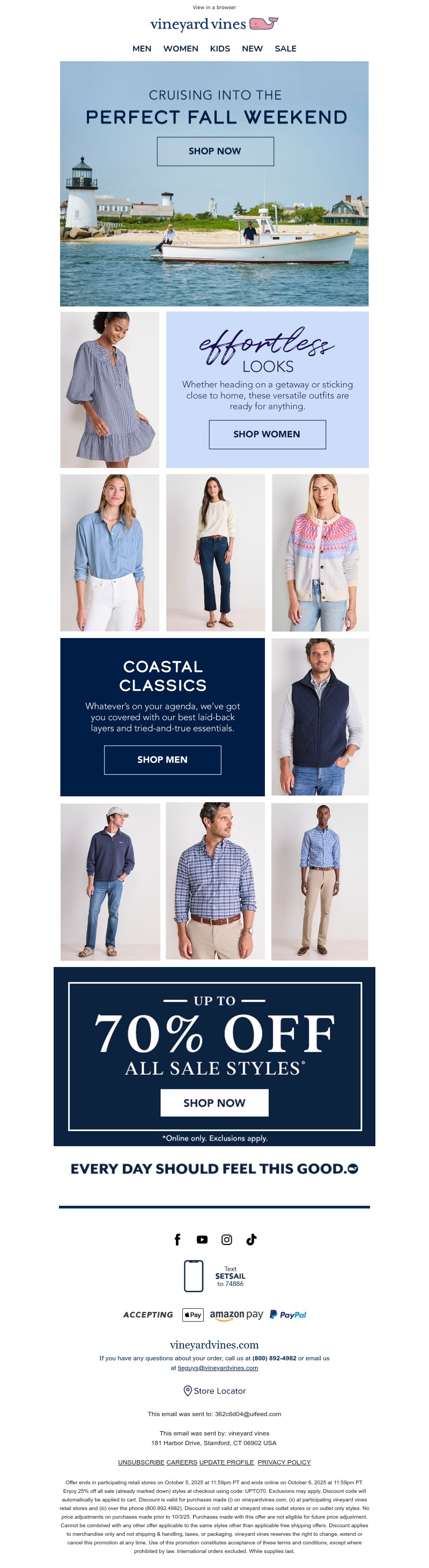Image resolution: width=429 pixels, height=1568 pixels.
Task: Open the PRIVACY POLICY link
Action: (x=284, y=1461)
